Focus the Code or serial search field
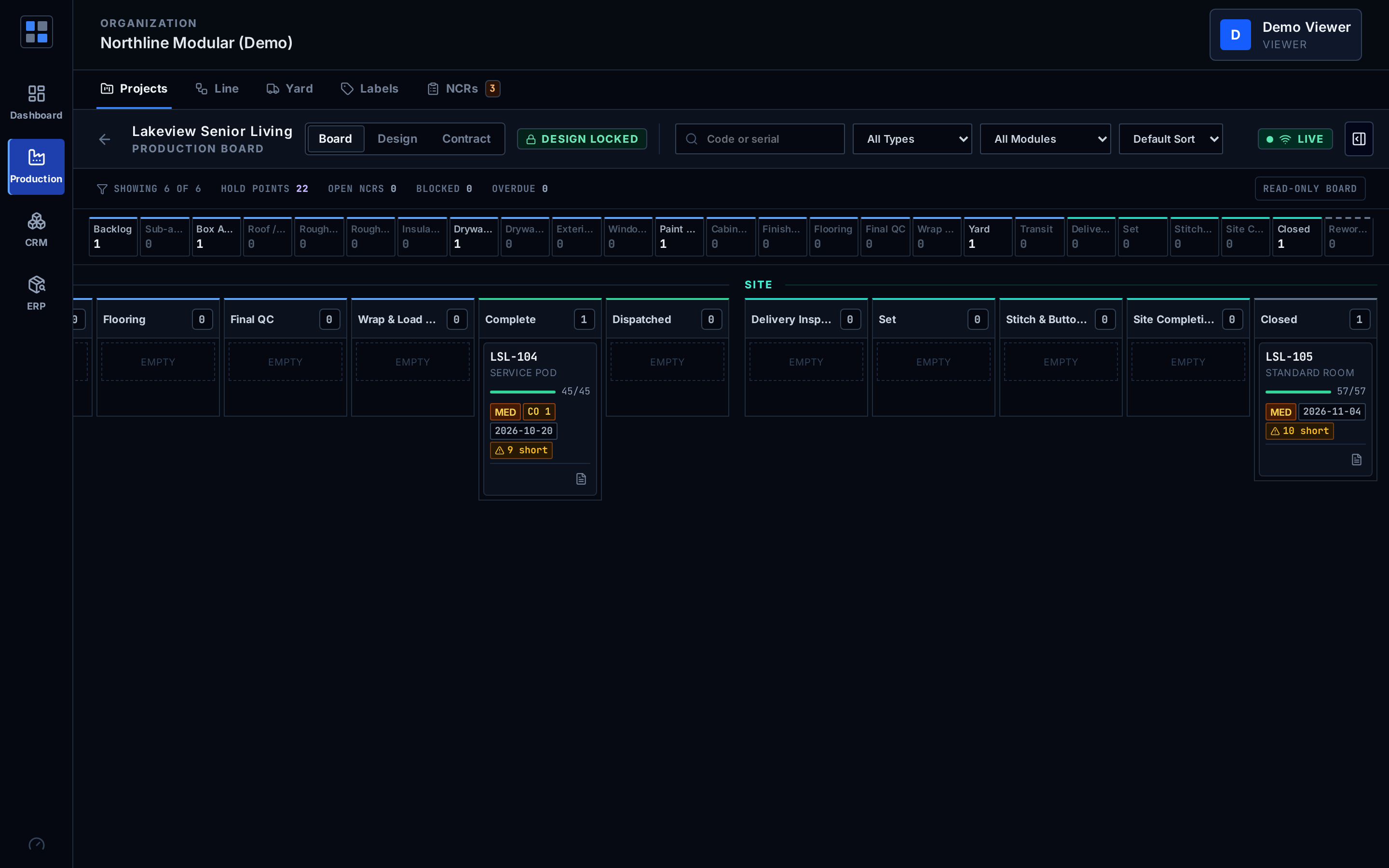 (759, 139)
